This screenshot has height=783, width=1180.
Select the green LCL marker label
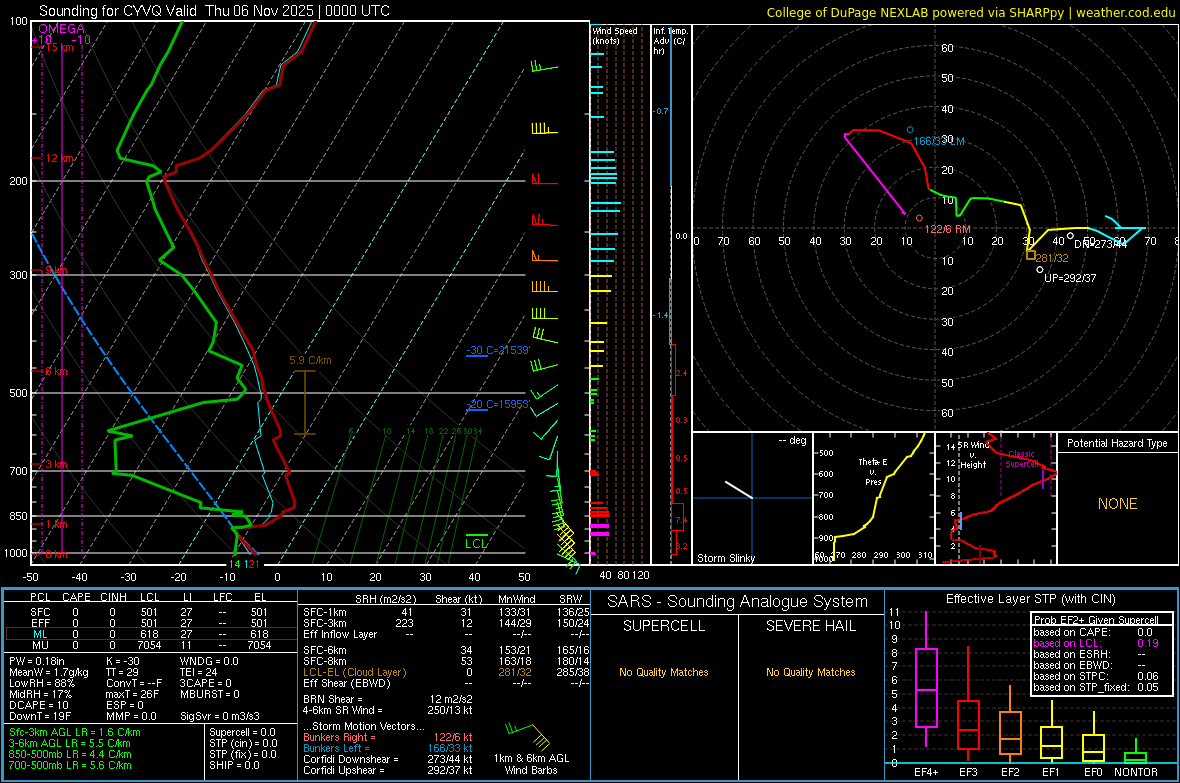click(x=476, y=544)
